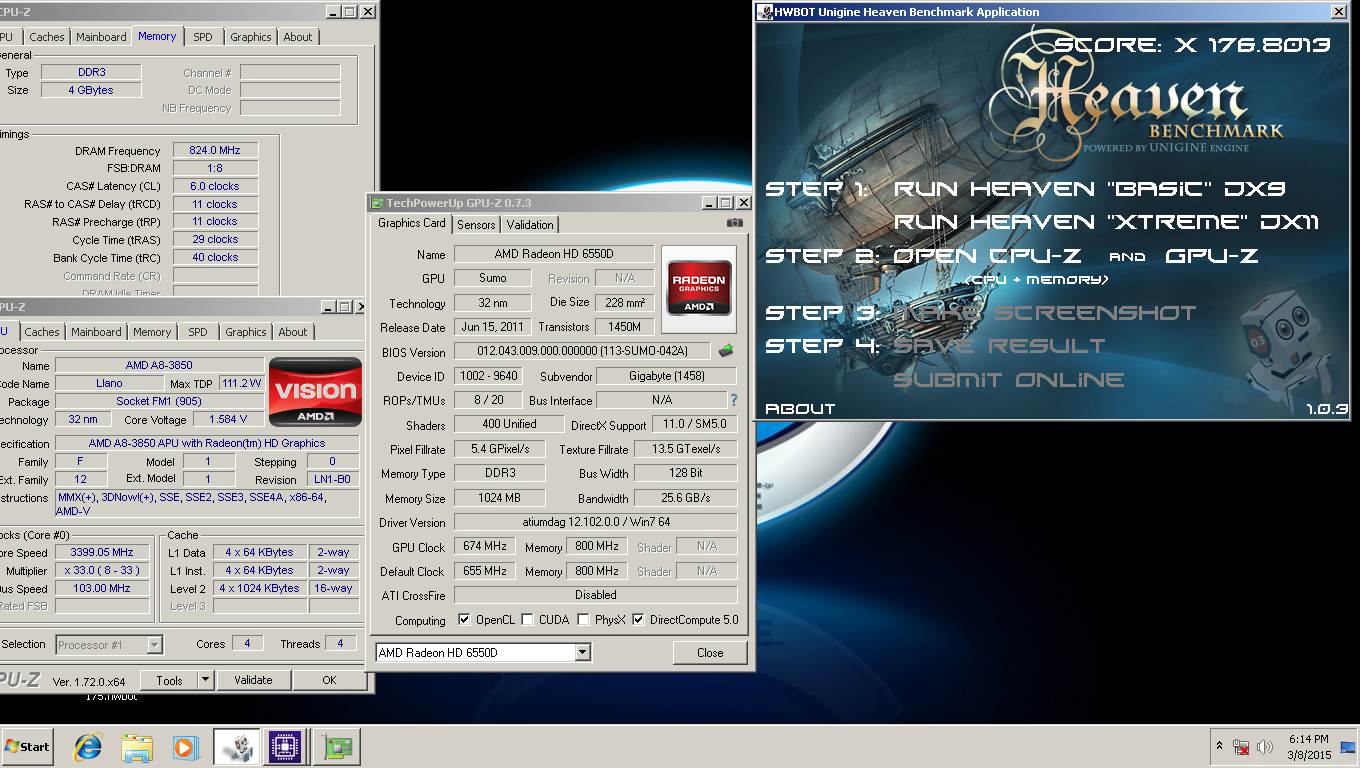Click the GPU-Z title bar app icon
1360x768 pixels.
[x=377, y=202]
